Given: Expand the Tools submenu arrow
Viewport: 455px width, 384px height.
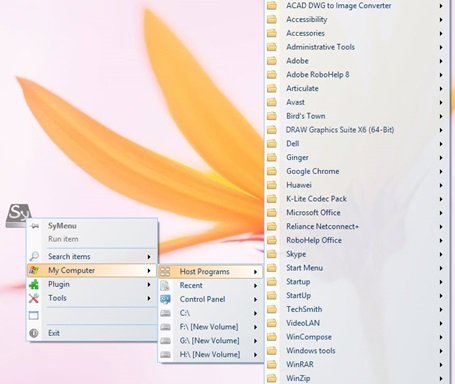Looking at the screenshot, I should pyautogui.click(x=149, y=298).
